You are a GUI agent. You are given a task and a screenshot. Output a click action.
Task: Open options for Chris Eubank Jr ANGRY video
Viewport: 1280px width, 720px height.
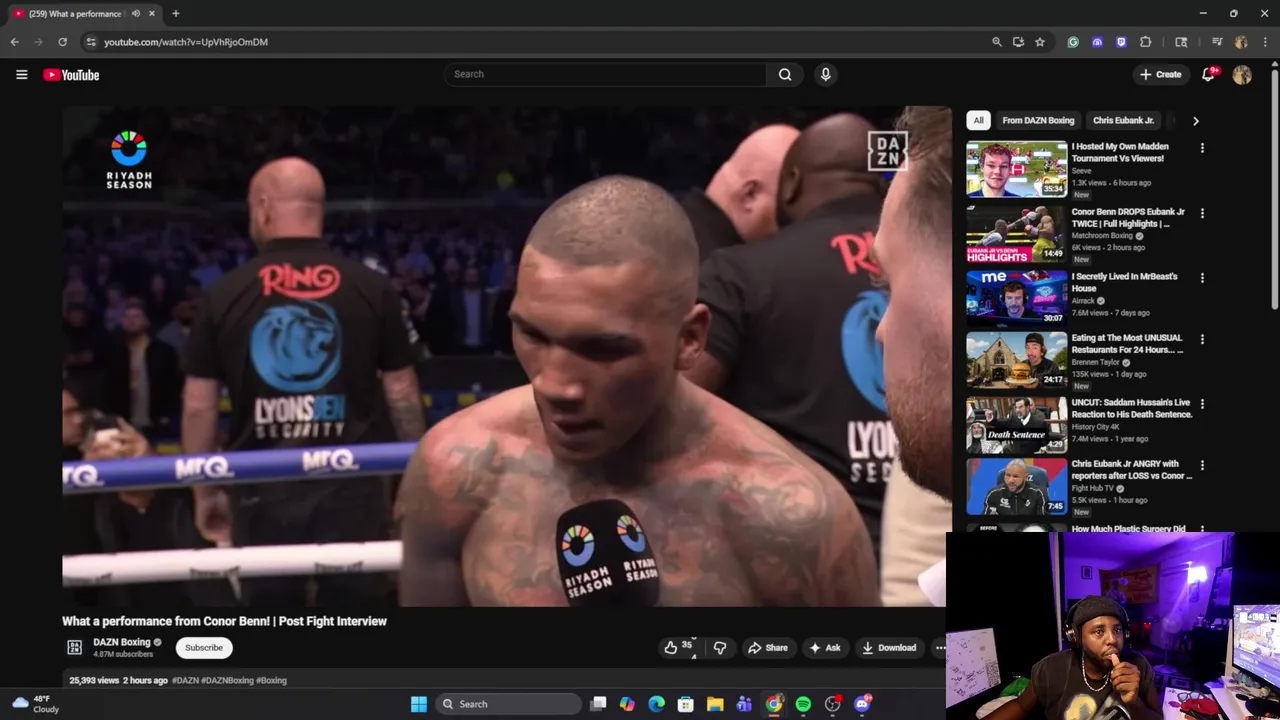click(x=1202, y=466)
